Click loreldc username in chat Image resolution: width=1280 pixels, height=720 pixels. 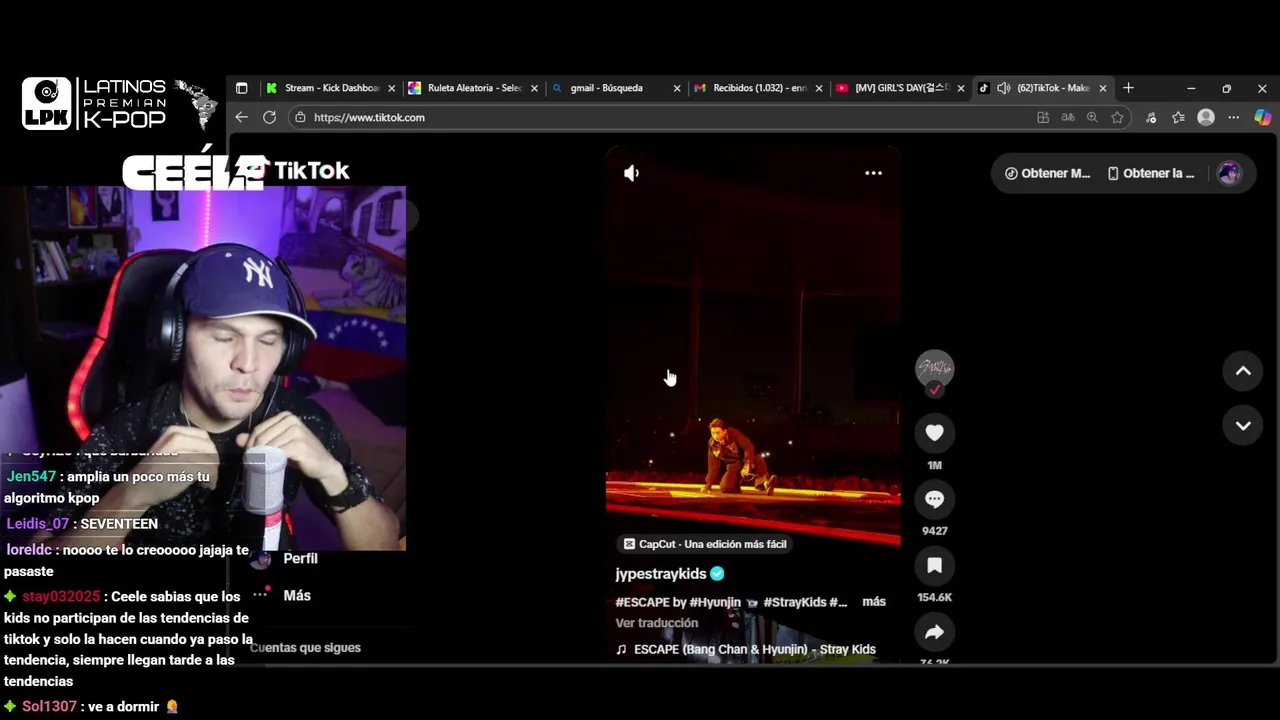[x=29, y=550]
